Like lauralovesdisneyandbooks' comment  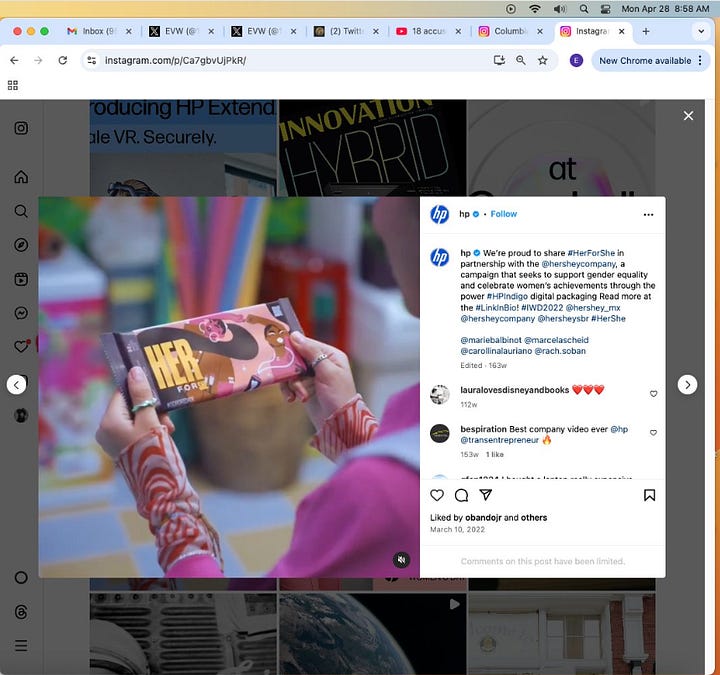(x=653, y=394)
